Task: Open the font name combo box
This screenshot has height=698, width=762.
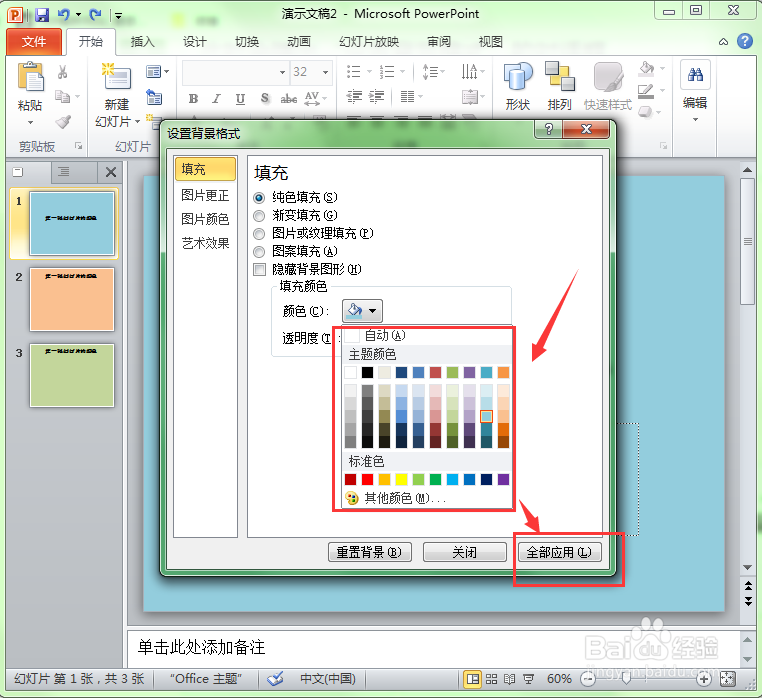Action: 235,72
